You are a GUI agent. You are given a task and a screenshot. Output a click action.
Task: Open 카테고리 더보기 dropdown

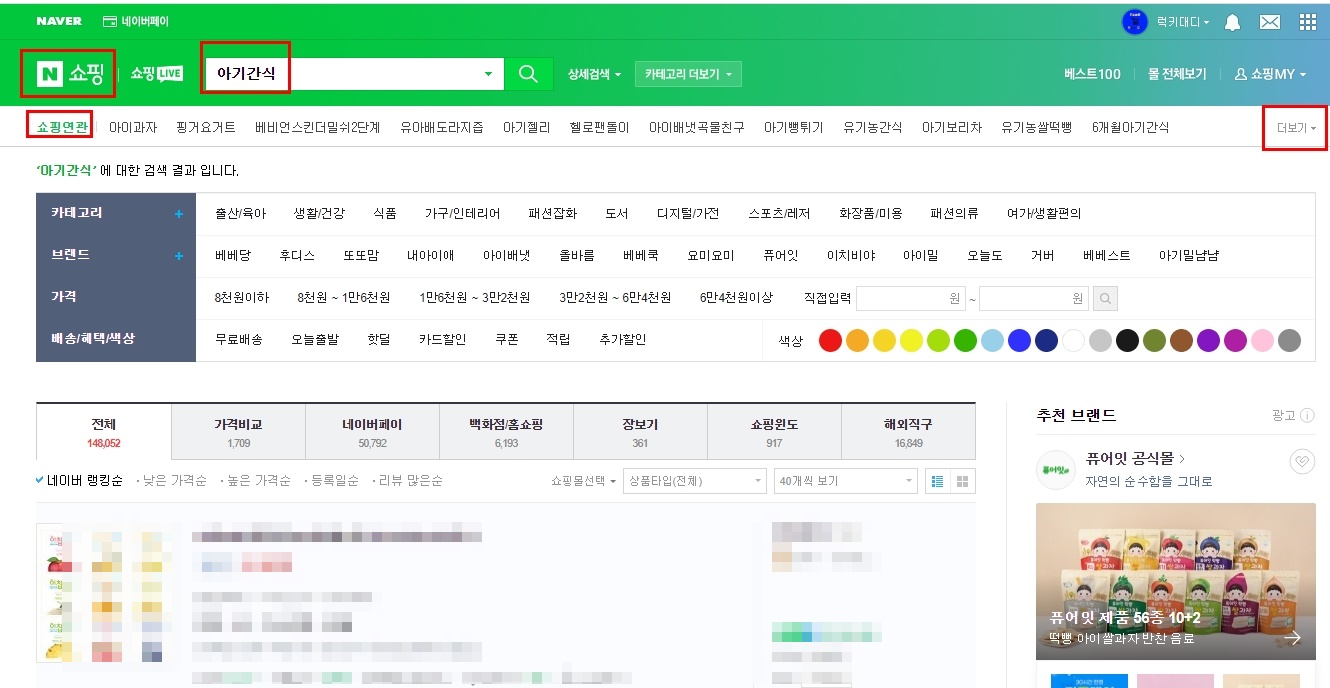click(x=688, y=74)
